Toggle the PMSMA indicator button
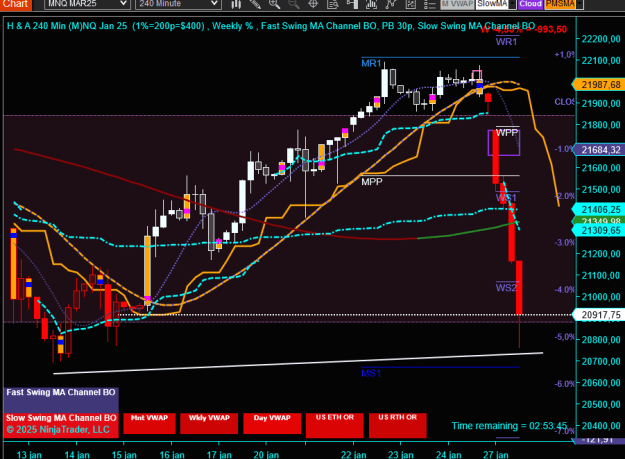 pos(560,4)
